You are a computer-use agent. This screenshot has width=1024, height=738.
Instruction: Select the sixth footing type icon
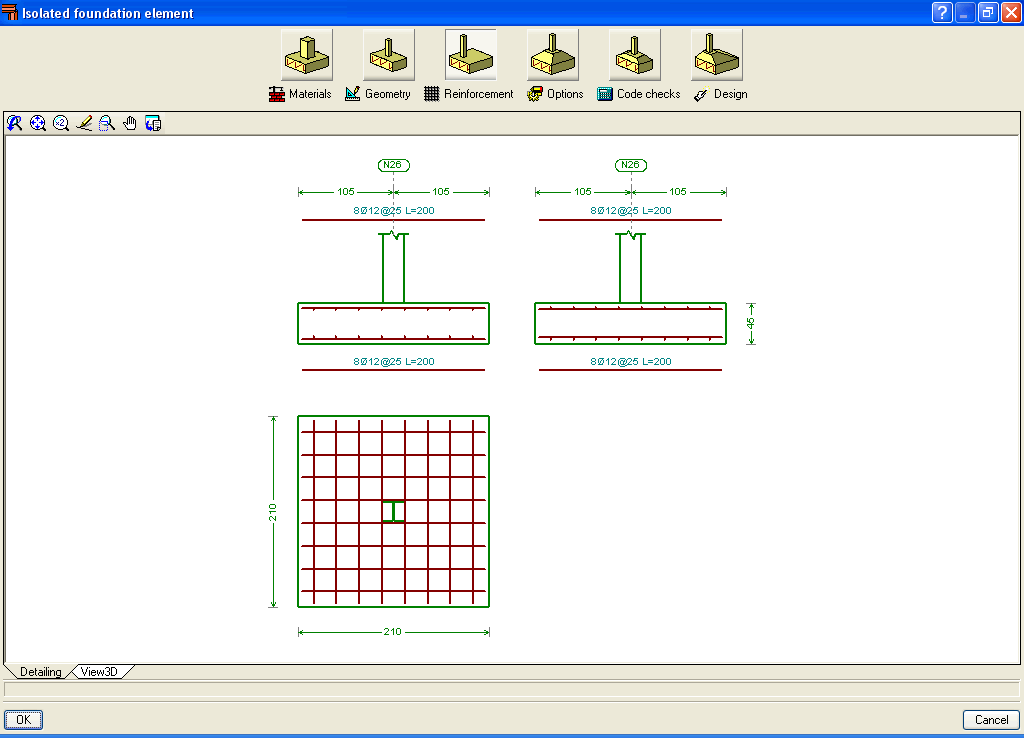coord(716,55)
